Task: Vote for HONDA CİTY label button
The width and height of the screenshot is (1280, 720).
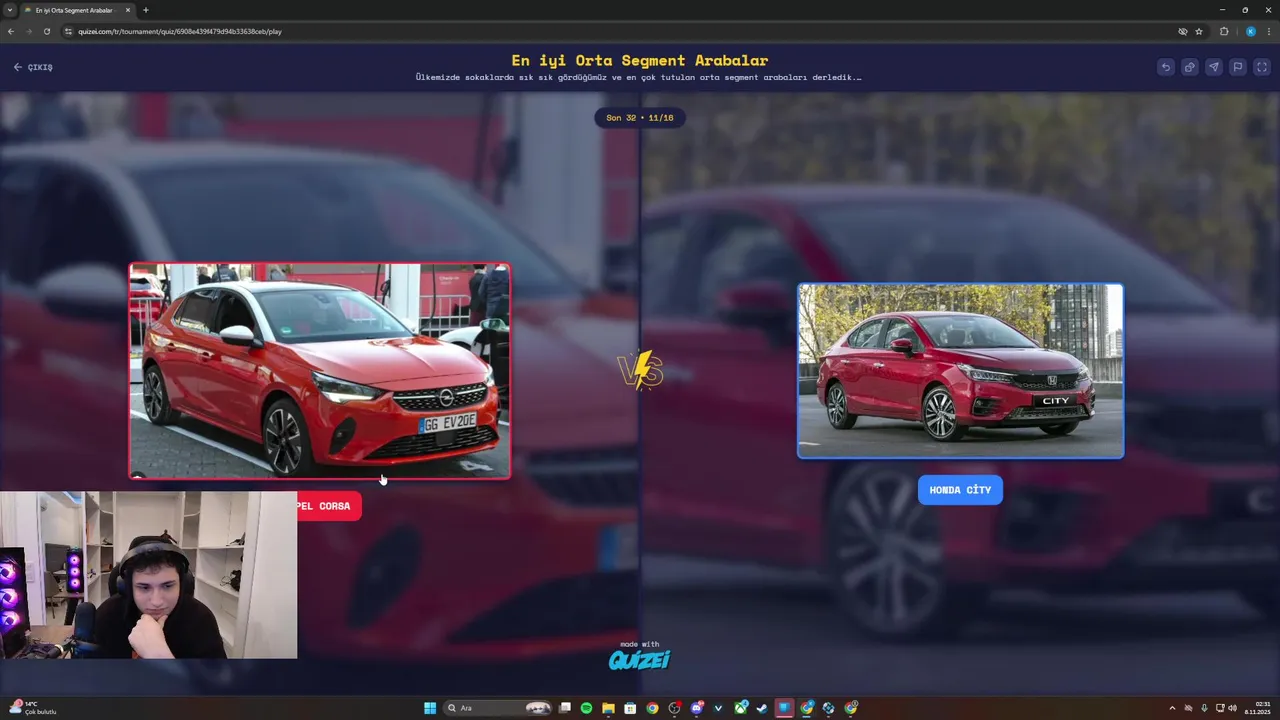Action: pos(960,490)
